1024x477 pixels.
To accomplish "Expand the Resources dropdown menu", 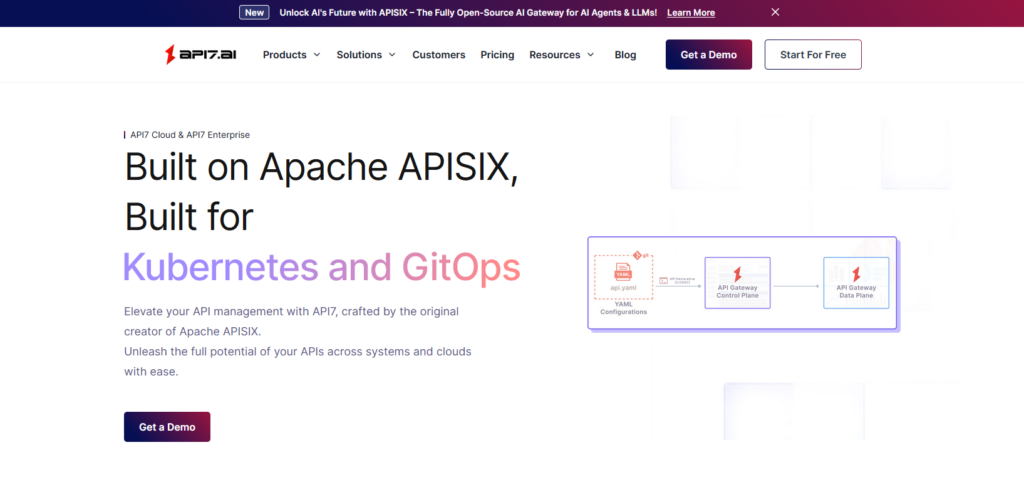I will click(561, 55).
